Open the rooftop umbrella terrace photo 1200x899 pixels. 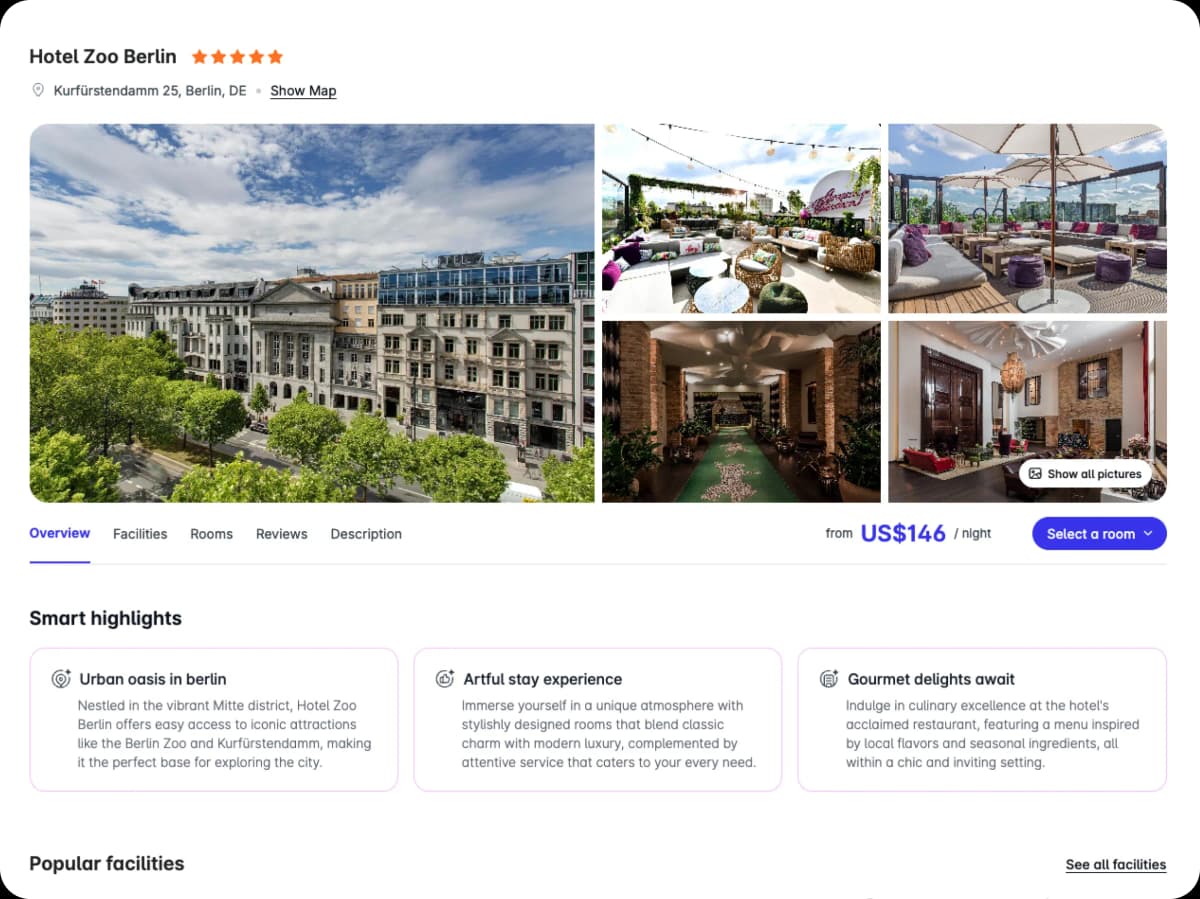(1027, 219)
